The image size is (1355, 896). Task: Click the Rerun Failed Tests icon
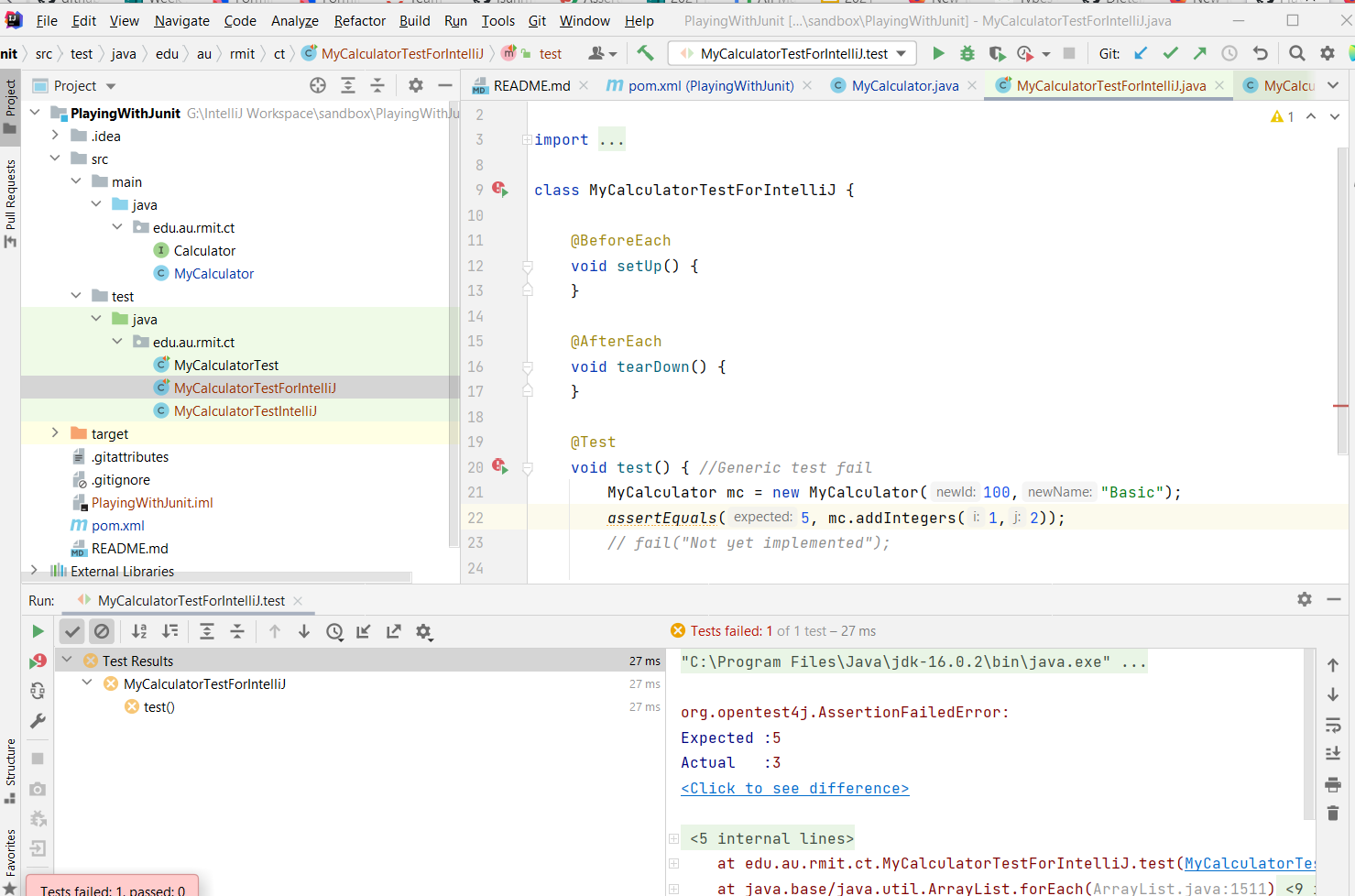(x=38, y=661)
